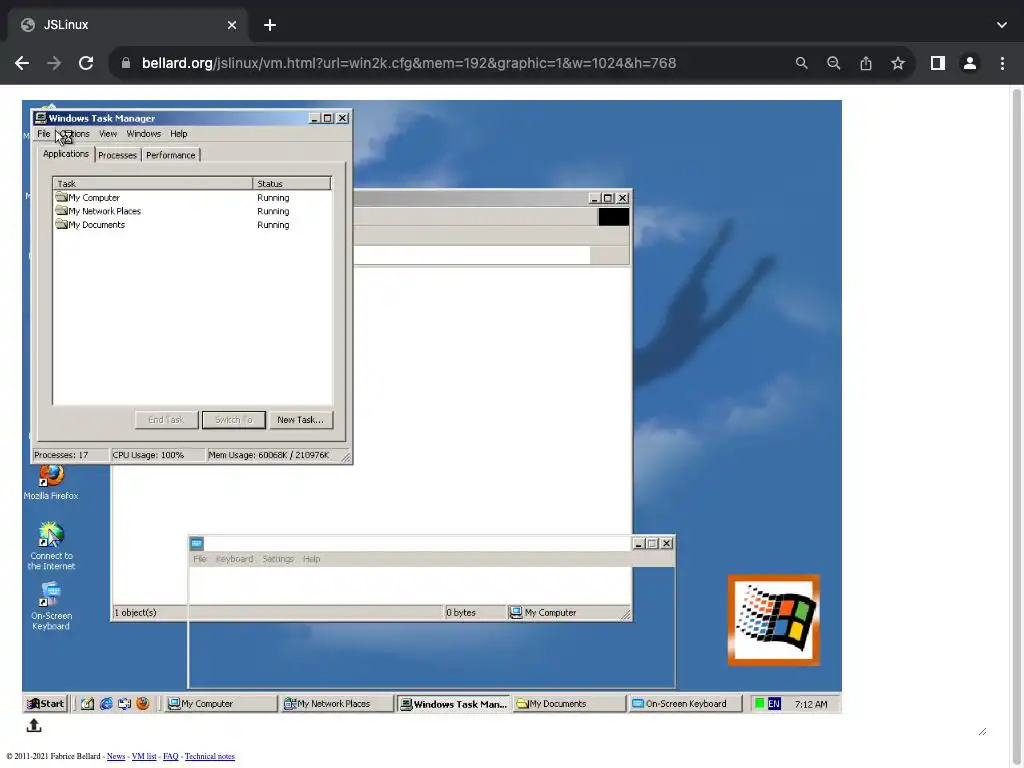
Task: Click the Windows Task Manager taskbar button
Action: [x=453, y=704]
